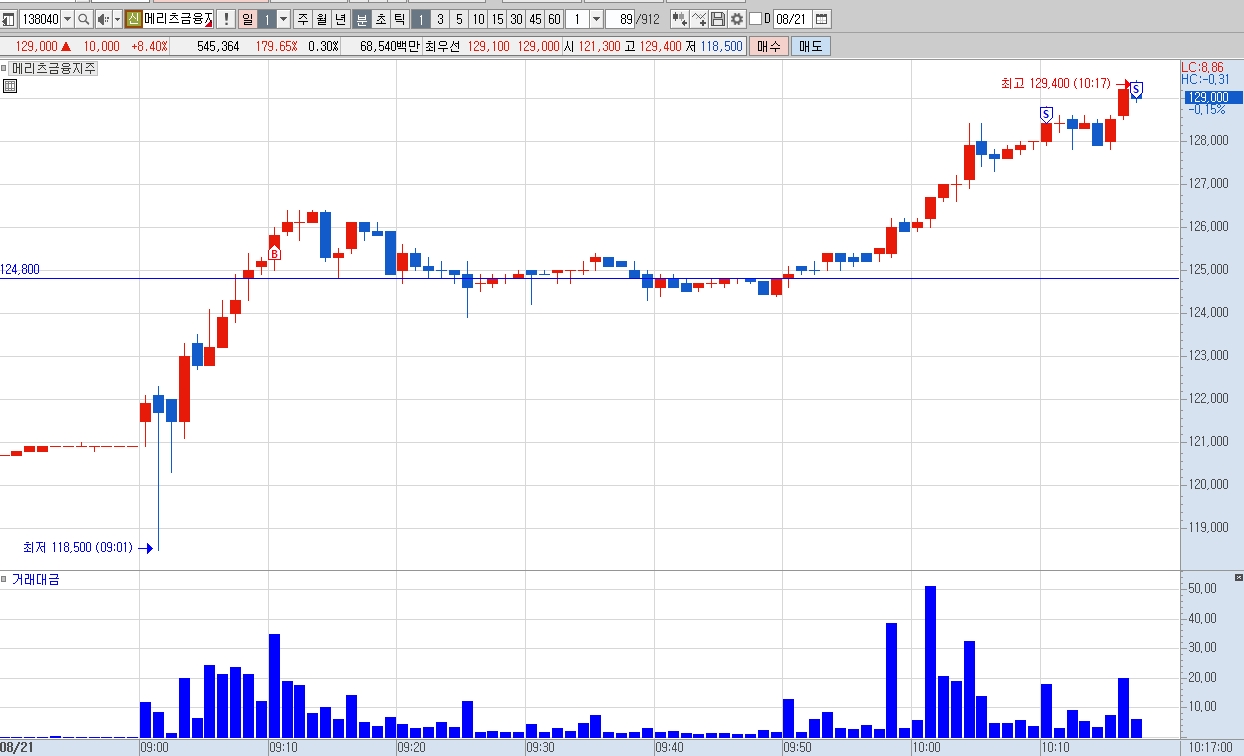Viewport: 1244px width, 756px height.
Task: Click the 매수 buy button
Action: point(768,46)
